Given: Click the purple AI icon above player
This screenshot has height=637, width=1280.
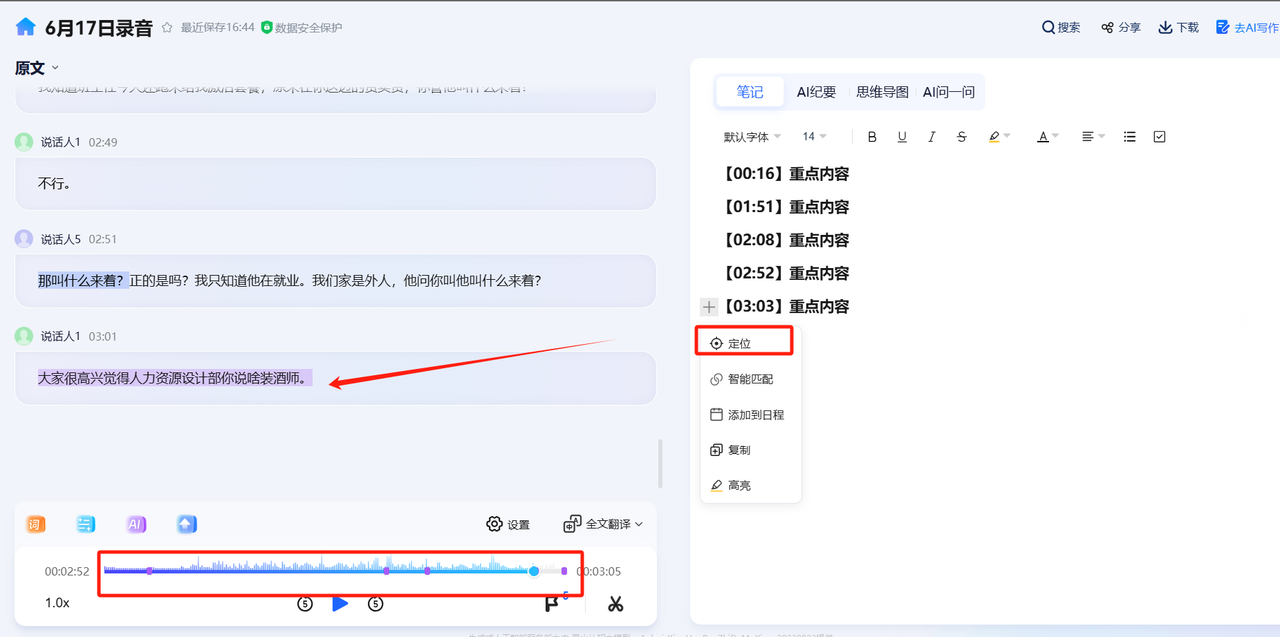Looking at the screenshot, I should click(x=136, y=524).
